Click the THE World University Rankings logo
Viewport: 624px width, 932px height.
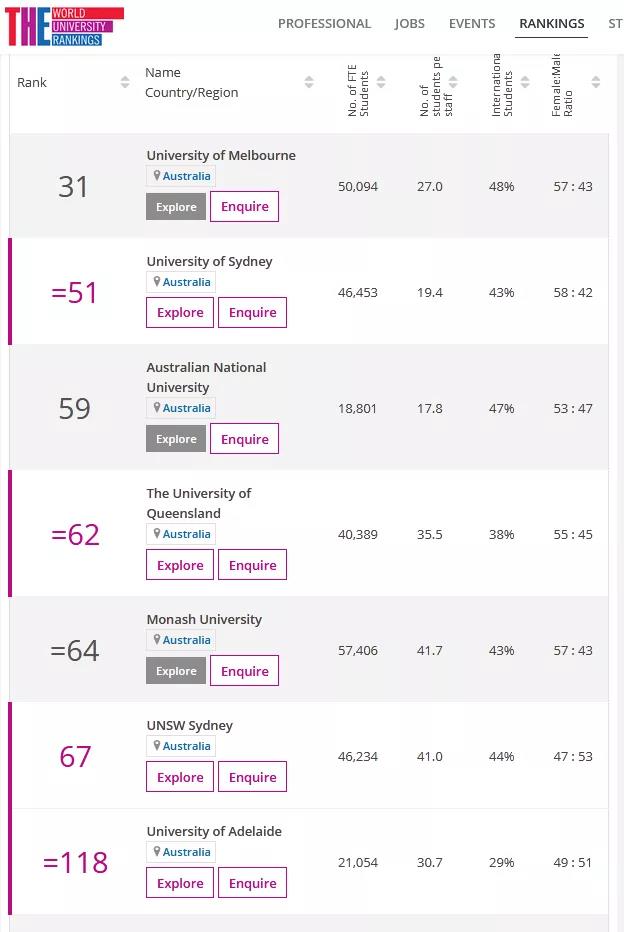[64, 27]
